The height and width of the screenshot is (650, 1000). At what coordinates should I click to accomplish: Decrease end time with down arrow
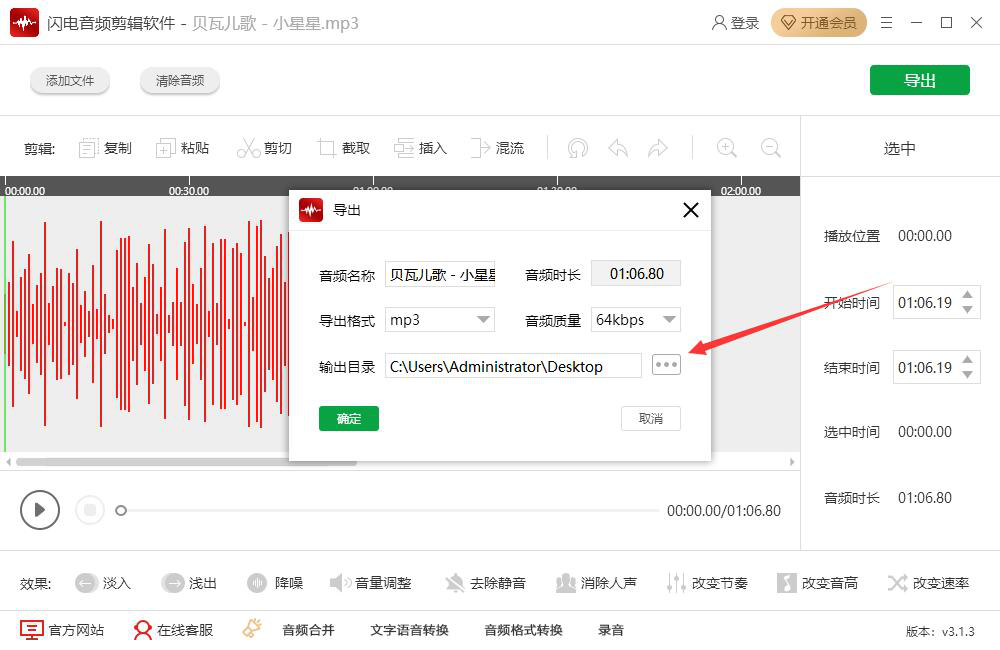[x=966, y=375]
